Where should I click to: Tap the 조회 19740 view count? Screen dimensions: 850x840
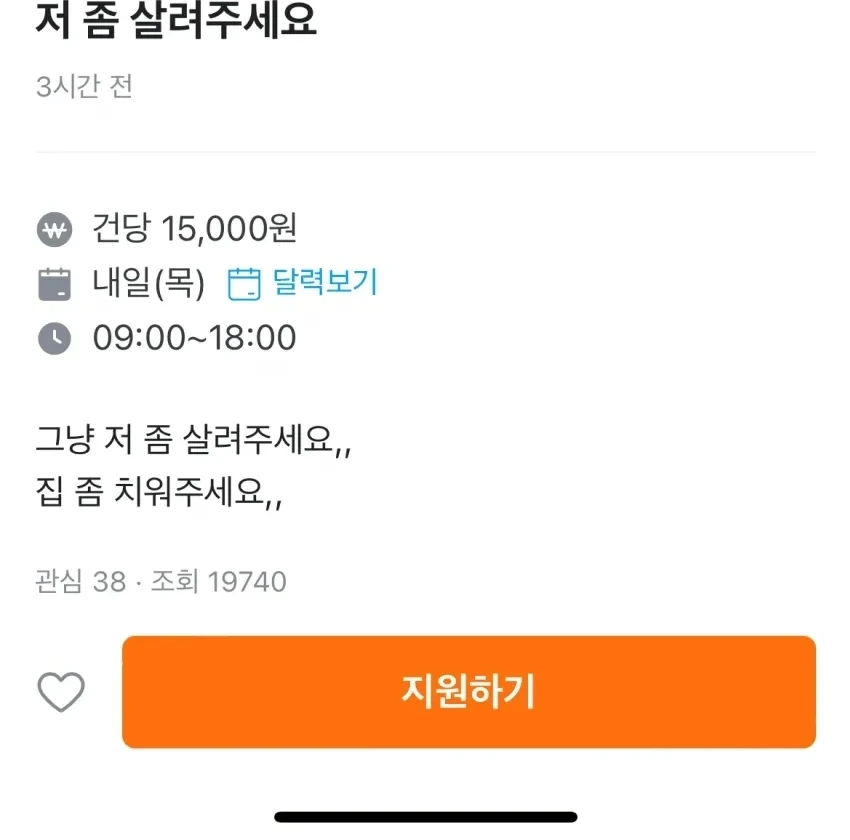[x=219, y=581]
